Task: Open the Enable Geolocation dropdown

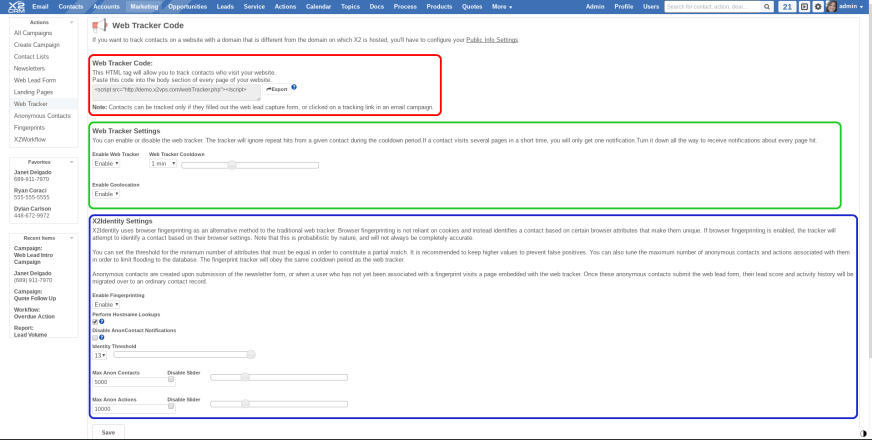Action: [106, 194]
